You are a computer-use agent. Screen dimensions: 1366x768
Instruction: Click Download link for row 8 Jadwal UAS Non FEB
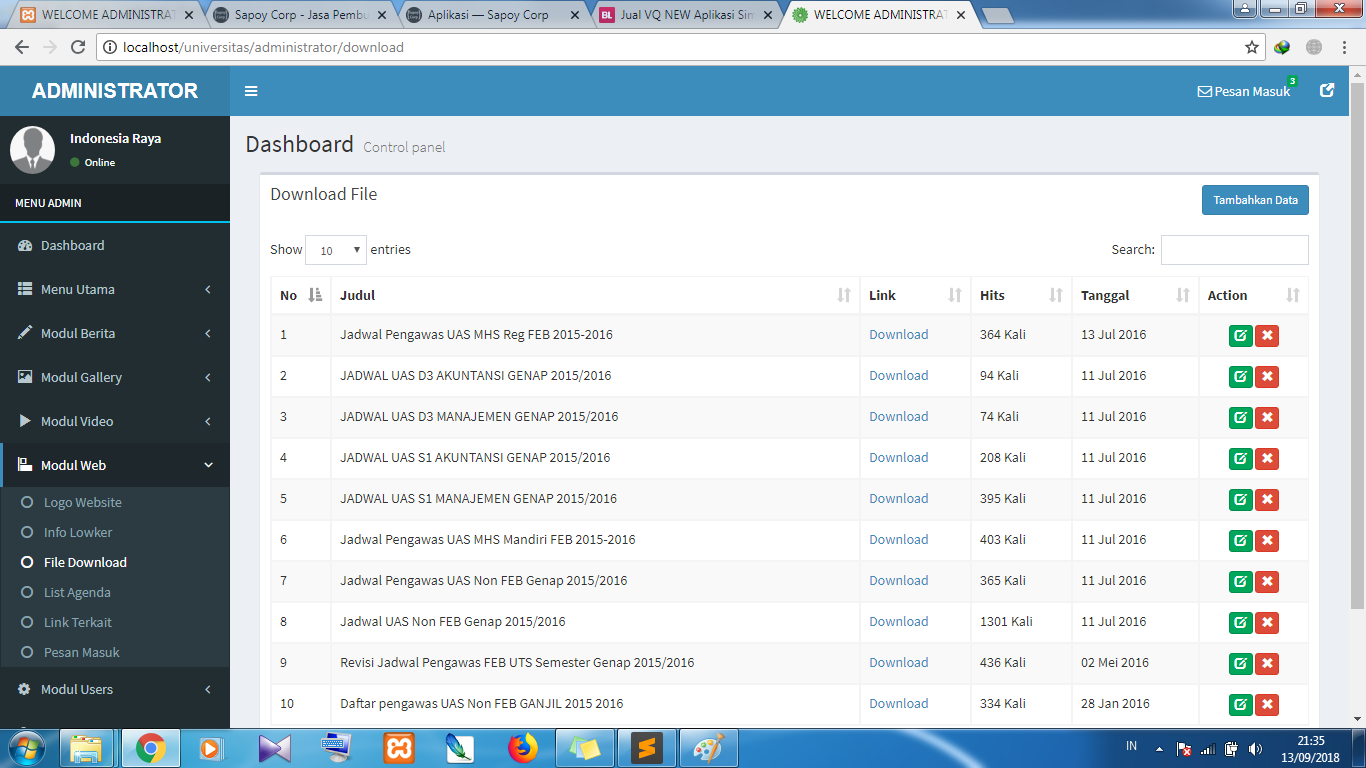point(898,621)
